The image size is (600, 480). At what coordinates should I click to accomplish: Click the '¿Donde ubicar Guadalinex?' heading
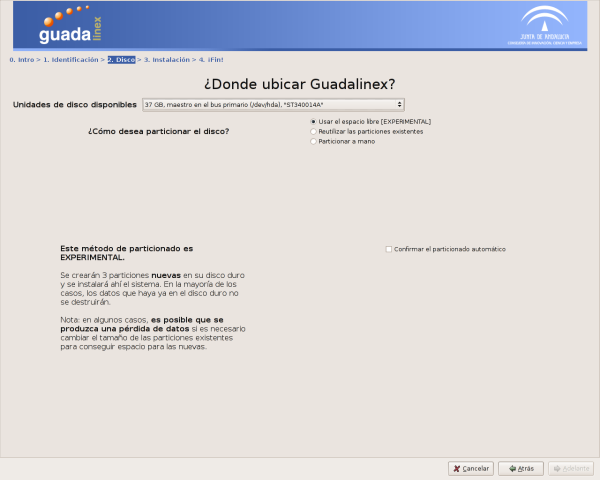[x=299, y=83]
